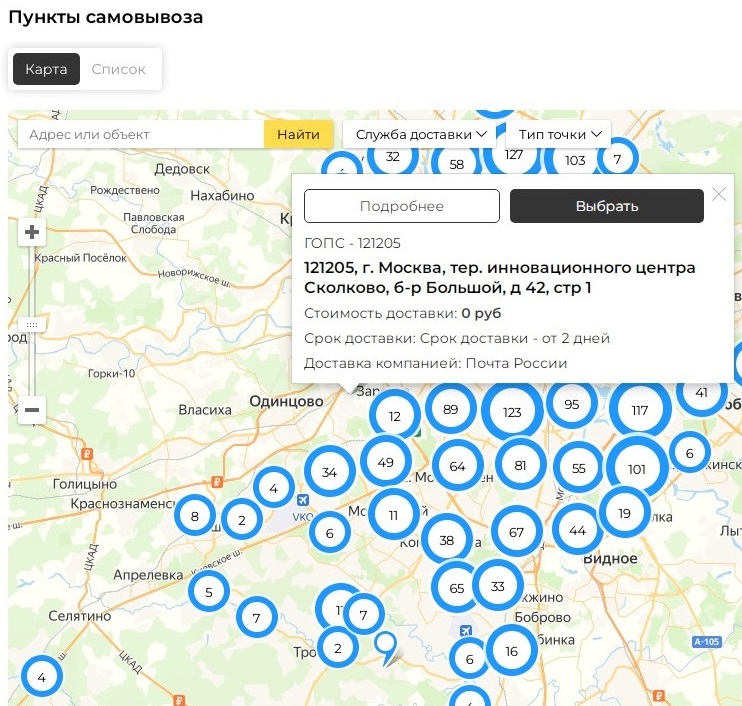This screenshot has width=742, height=706.
Task: Click the VKO airport icon on map
Action: tap(302, 500)
